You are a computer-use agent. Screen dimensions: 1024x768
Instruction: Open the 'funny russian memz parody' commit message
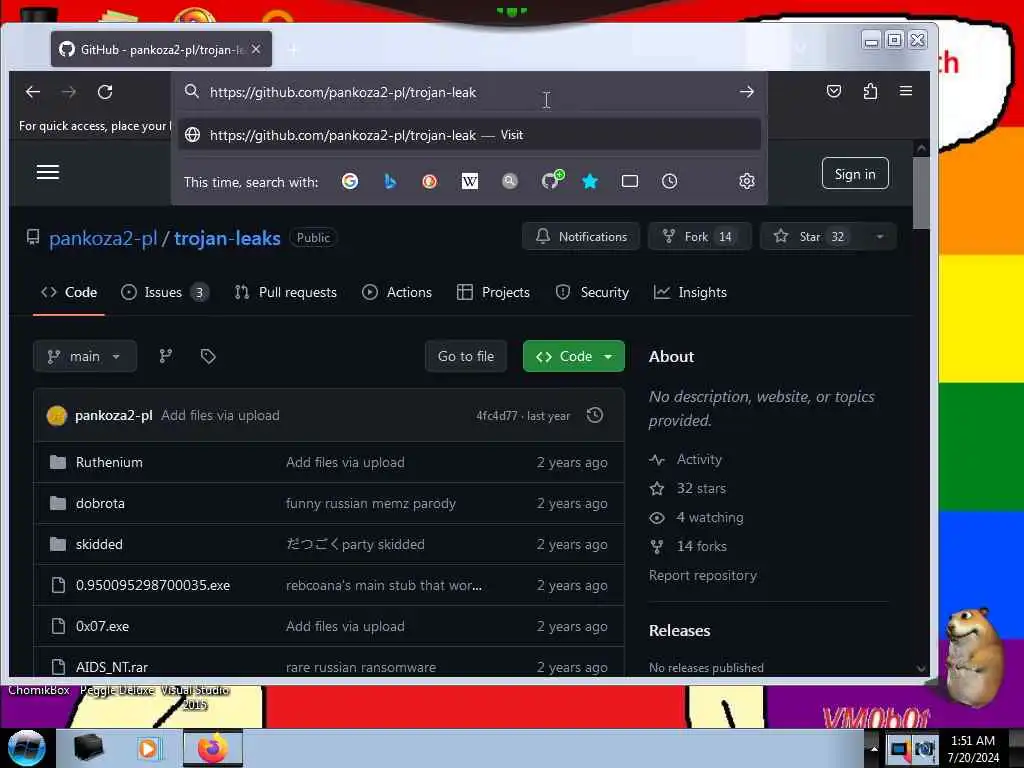pyautogui.click(x=370, y=504)
